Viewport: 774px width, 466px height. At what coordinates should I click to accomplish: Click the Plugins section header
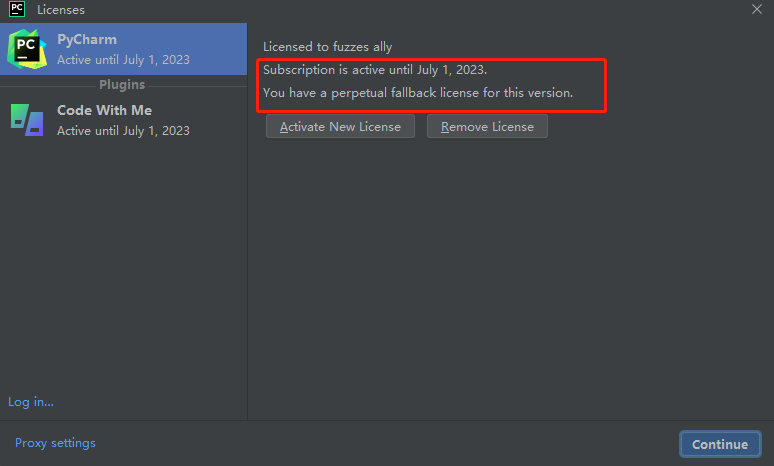pos(122,85)
